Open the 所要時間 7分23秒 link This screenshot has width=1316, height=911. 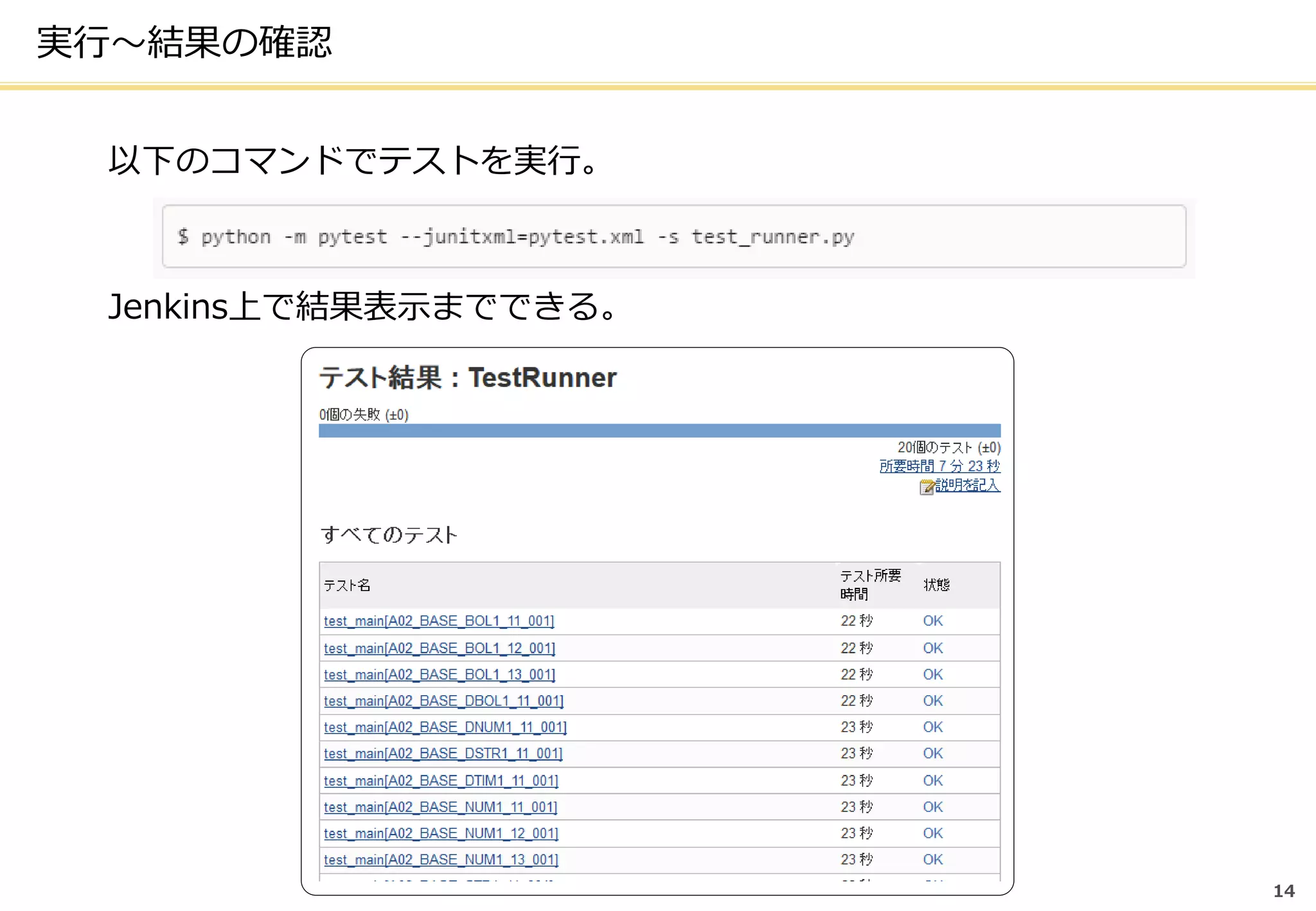click(939, 466)
